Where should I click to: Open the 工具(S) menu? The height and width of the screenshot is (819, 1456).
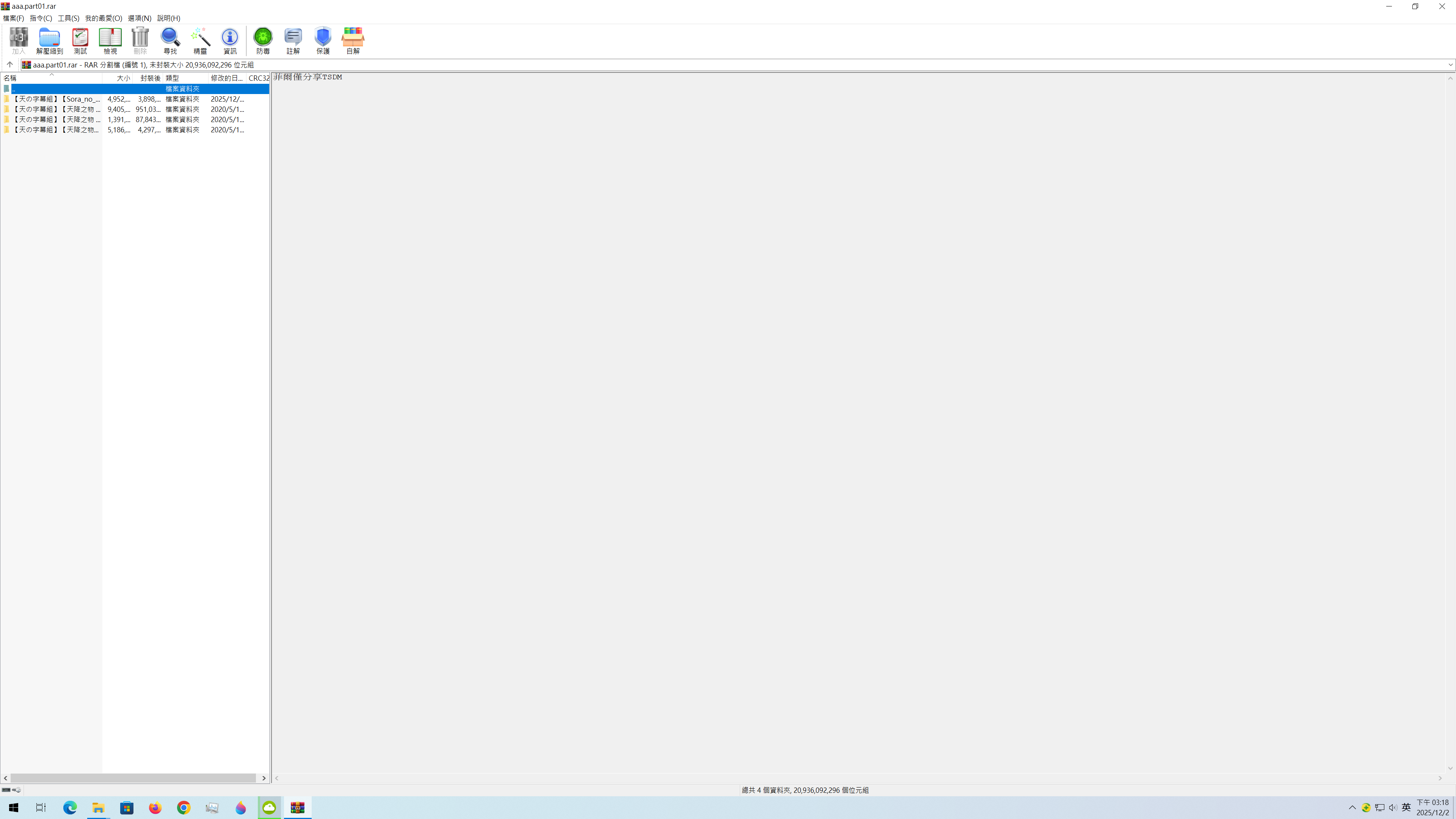point(68,18)
